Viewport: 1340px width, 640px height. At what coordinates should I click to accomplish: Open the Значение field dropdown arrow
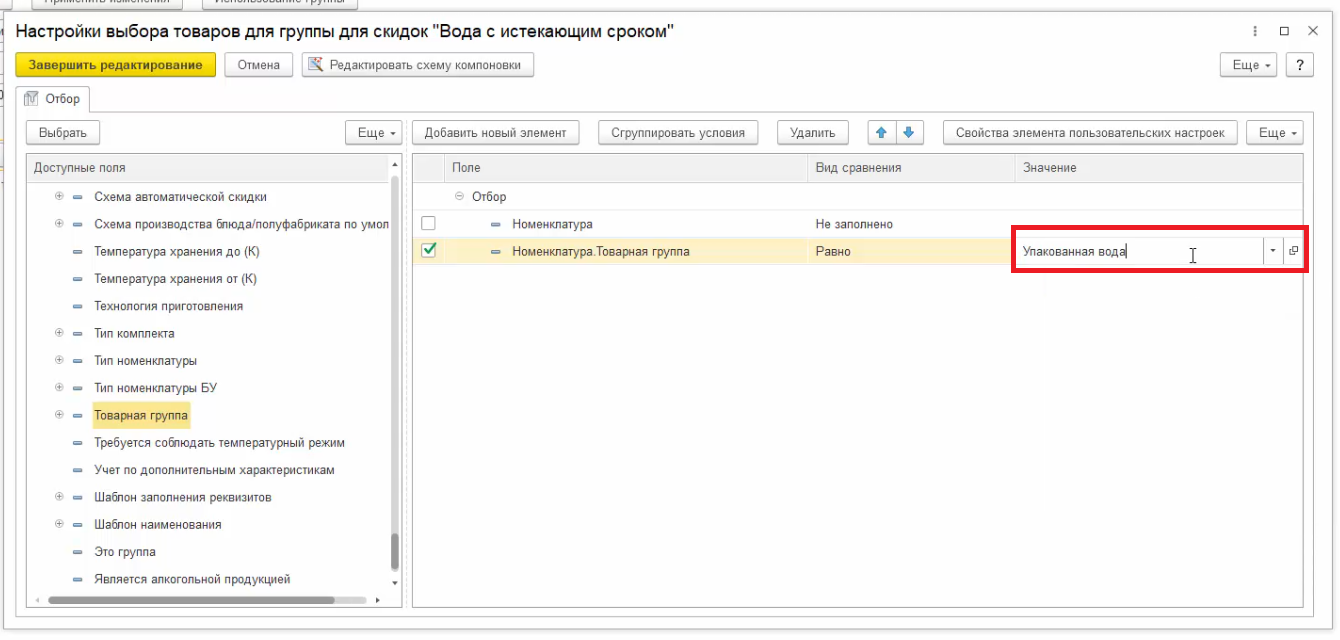(x=1272, y=252)
